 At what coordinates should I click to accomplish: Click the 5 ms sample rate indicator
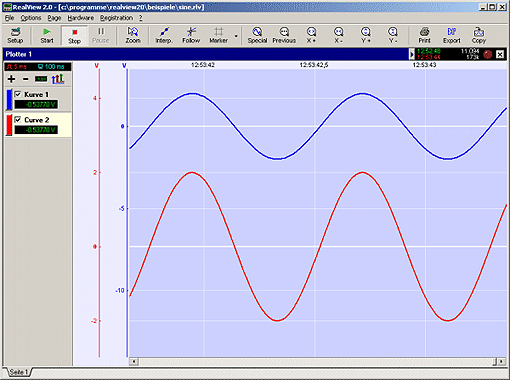[17, 67]
